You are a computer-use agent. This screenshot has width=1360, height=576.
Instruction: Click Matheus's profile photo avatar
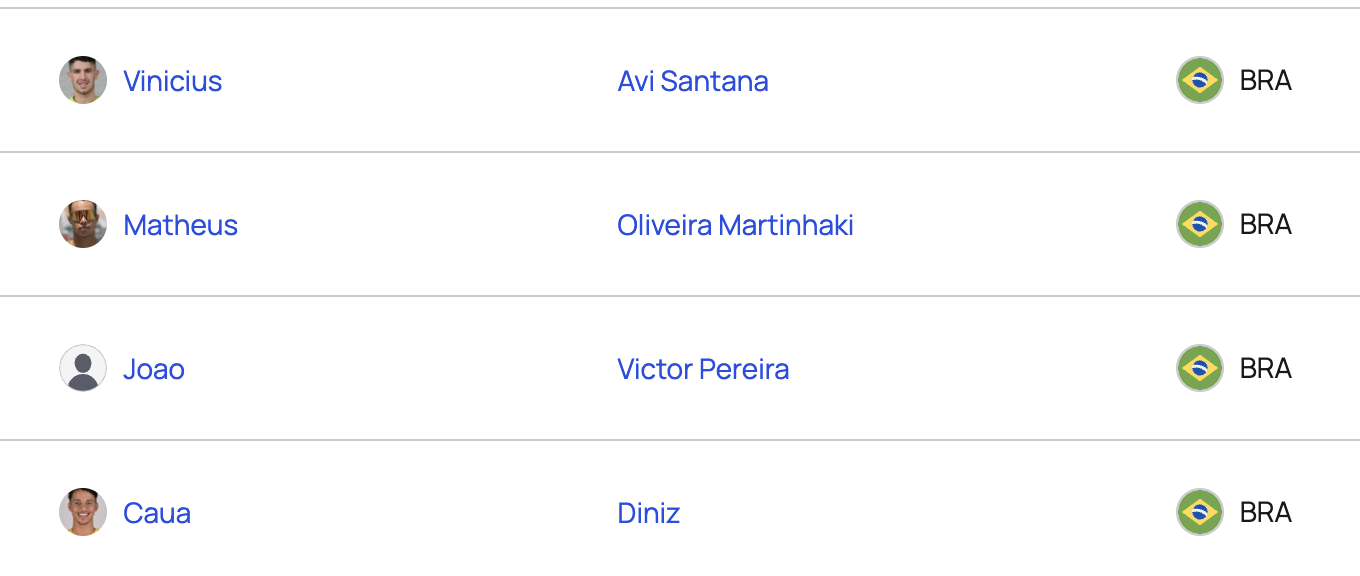pyautogui.click(x=83, y=224)
